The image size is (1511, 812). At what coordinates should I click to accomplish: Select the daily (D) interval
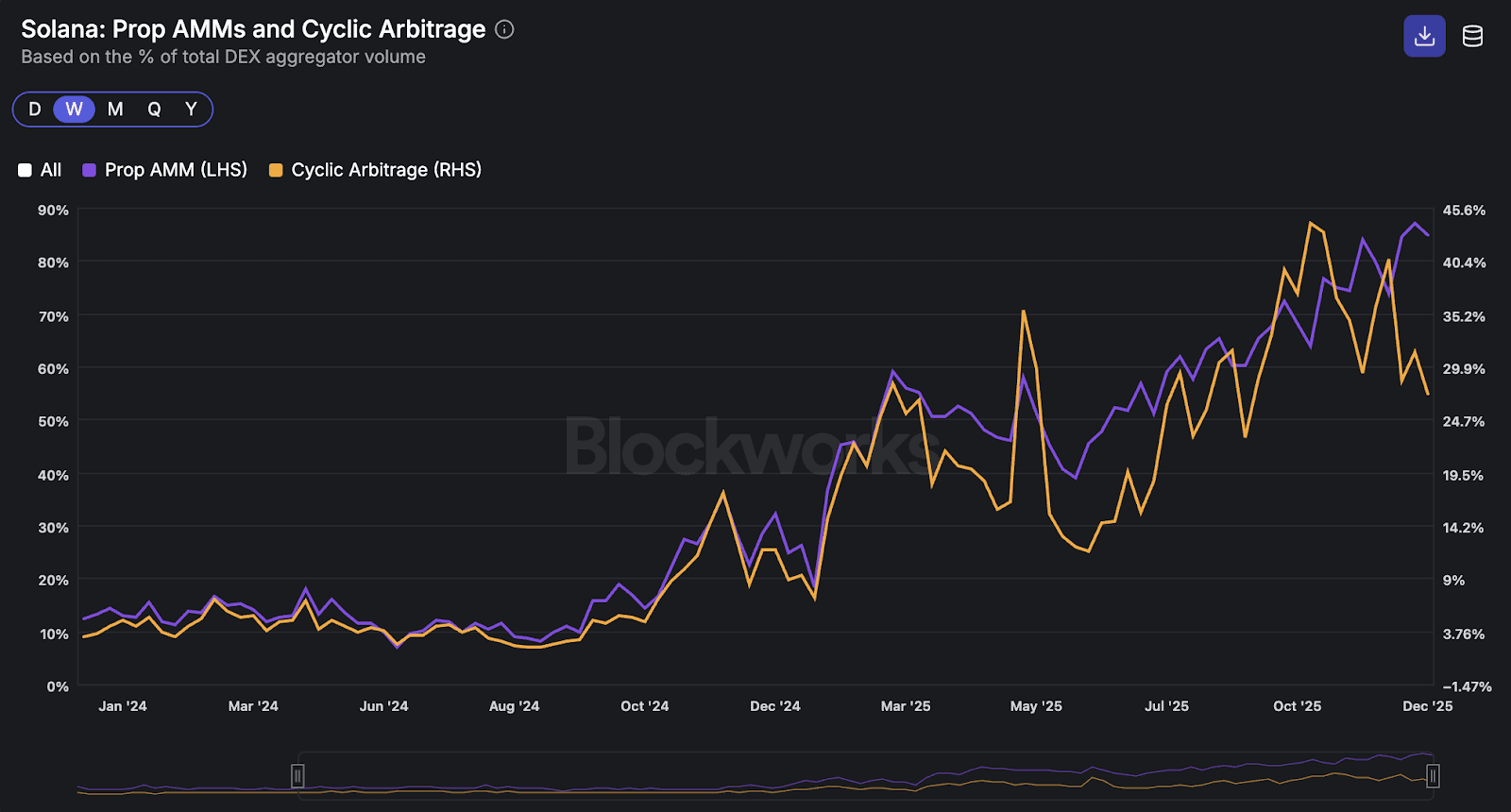35,110
